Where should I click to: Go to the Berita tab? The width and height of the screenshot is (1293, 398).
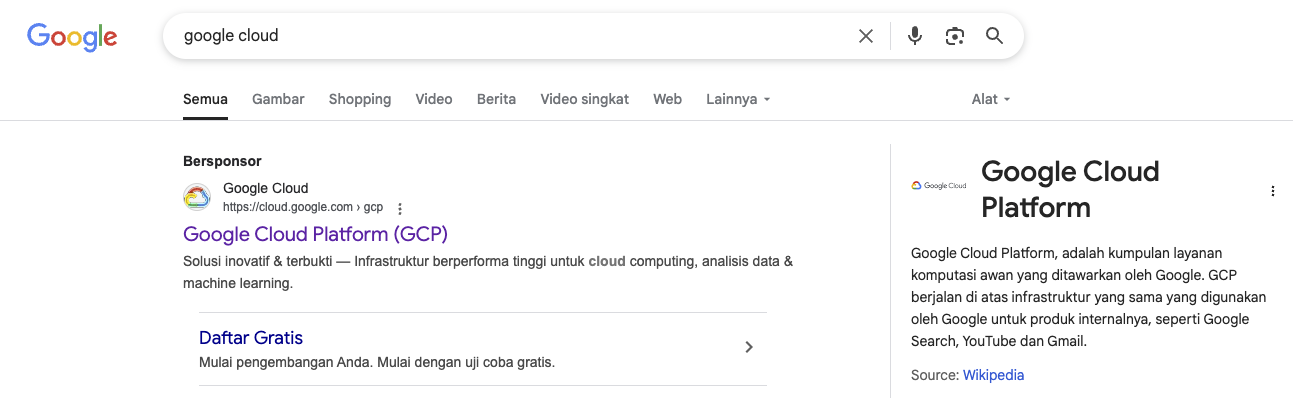click(x=496, y=99)
